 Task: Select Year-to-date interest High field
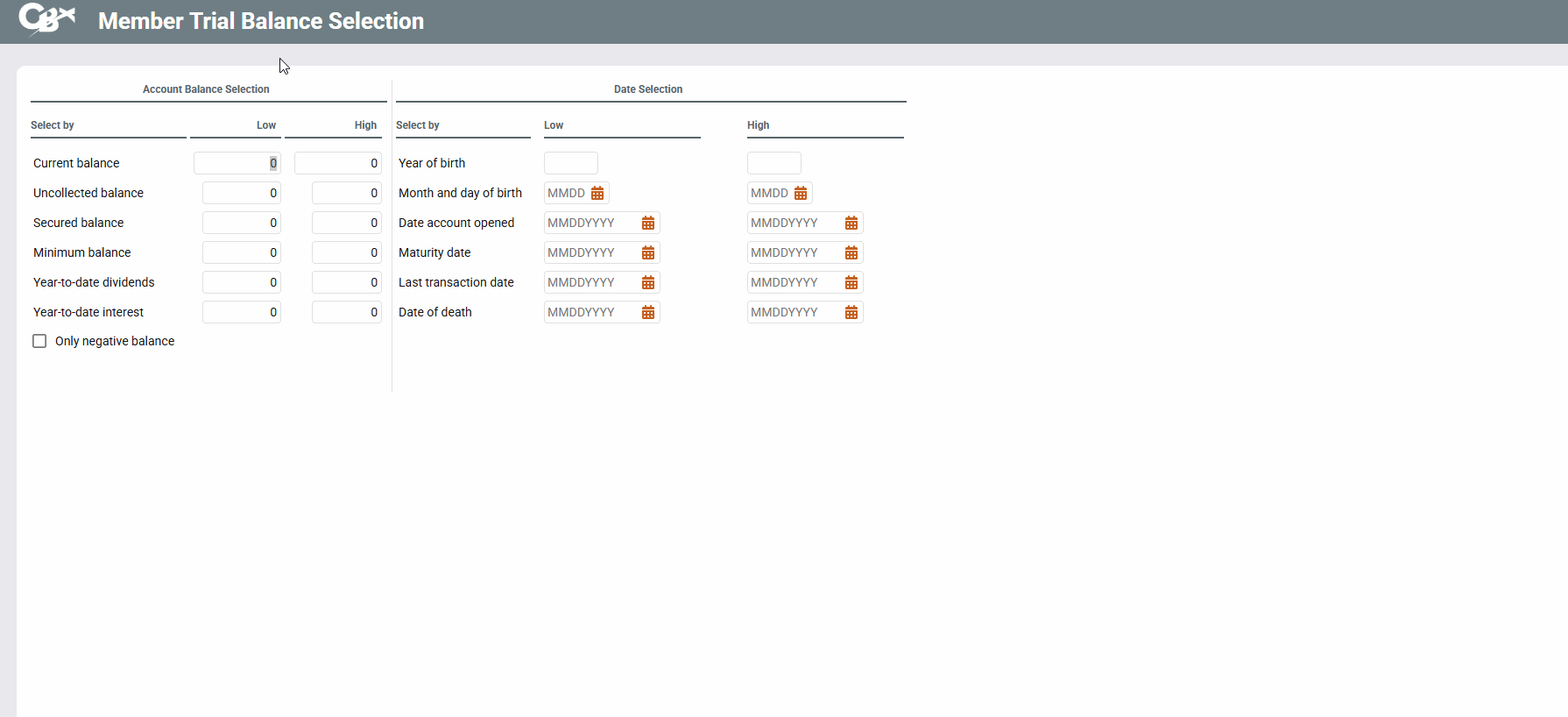click(x=346, y=312)
